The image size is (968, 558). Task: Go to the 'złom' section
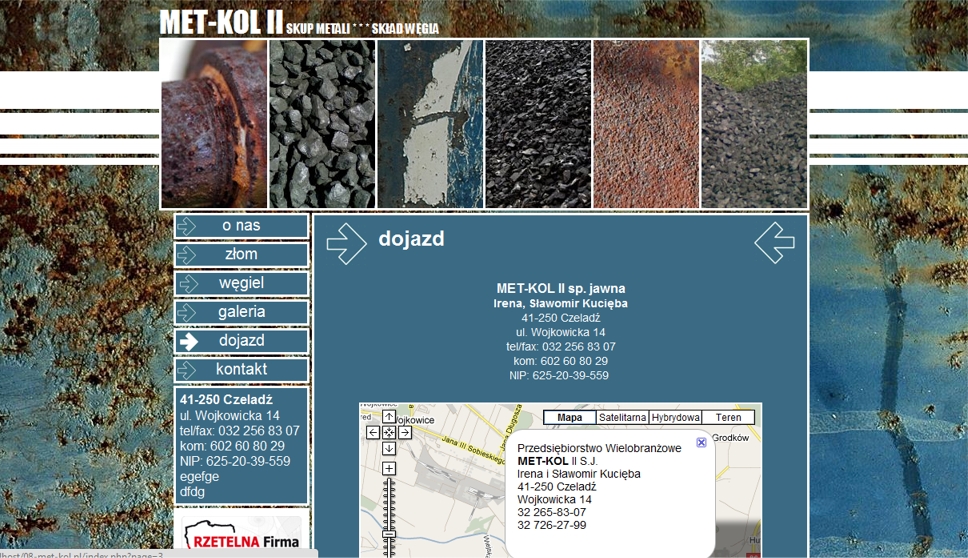(241, 255)
